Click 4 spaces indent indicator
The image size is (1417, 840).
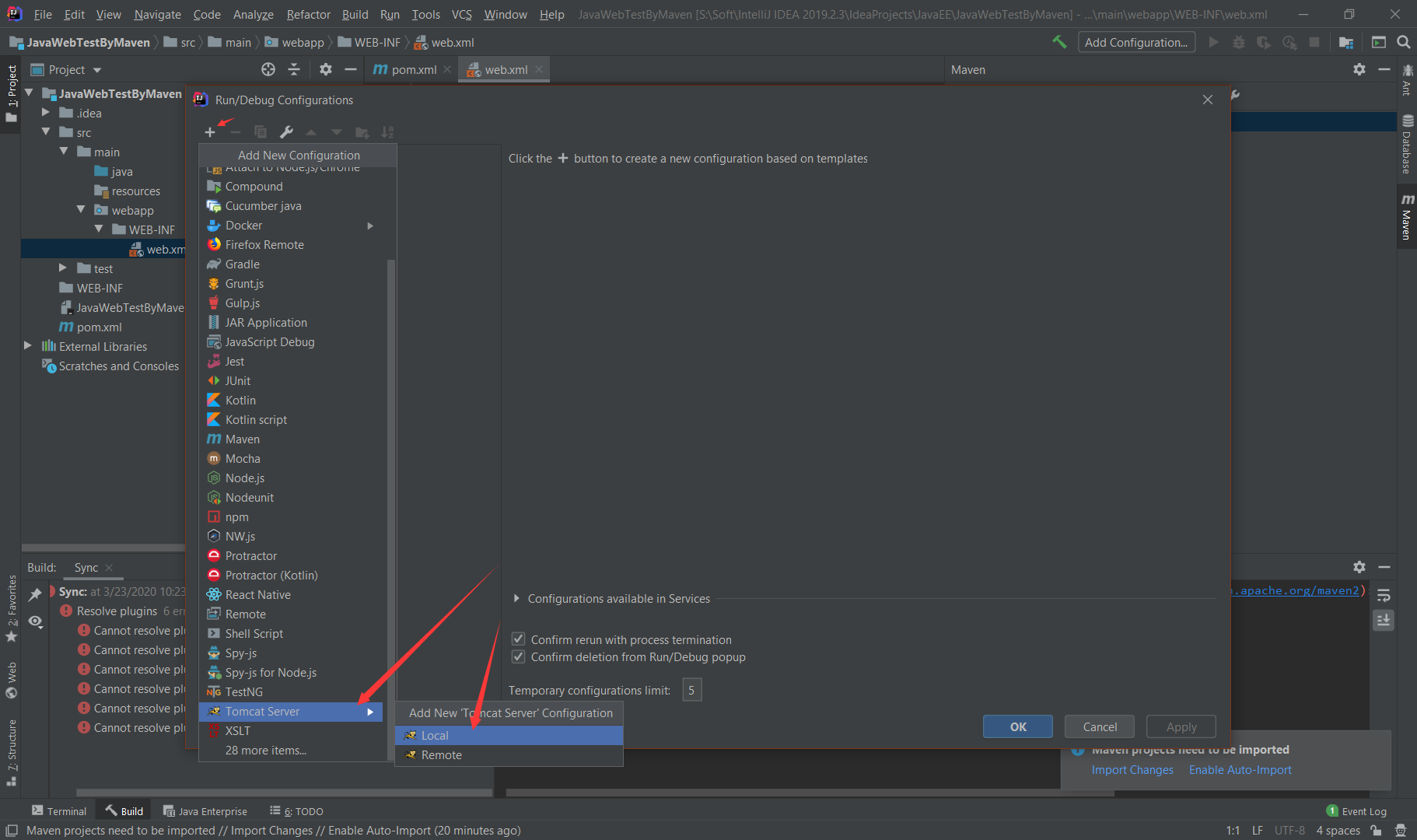pyautogui.click(x=1338, y=830)
